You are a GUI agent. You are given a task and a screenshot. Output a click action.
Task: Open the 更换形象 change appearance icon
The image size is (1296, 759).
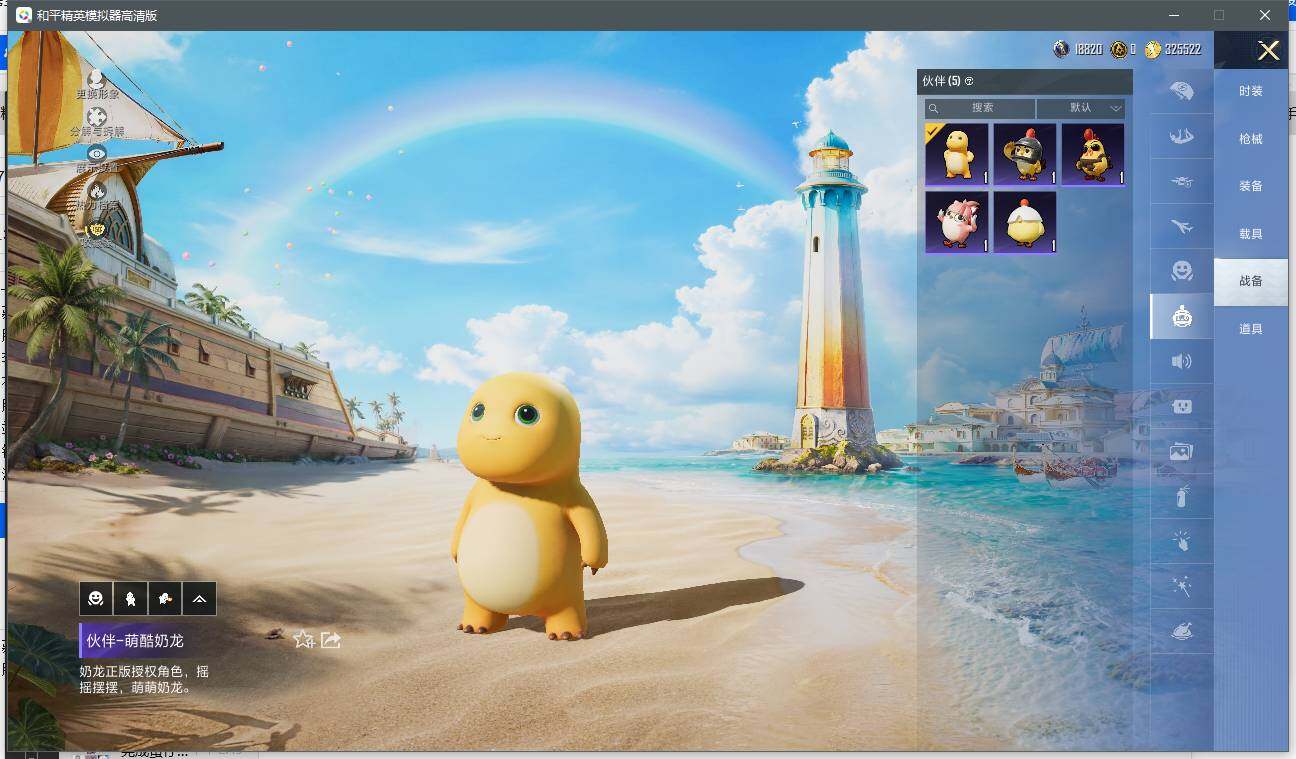97,78
